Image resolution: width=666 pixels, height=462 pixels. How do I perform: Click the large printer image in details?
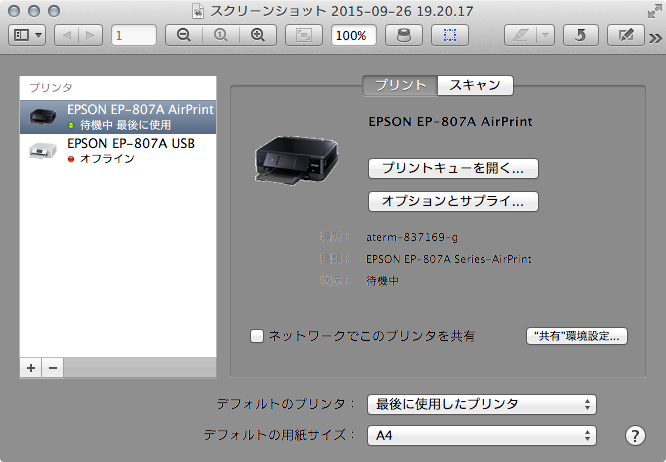click(296, 160)
